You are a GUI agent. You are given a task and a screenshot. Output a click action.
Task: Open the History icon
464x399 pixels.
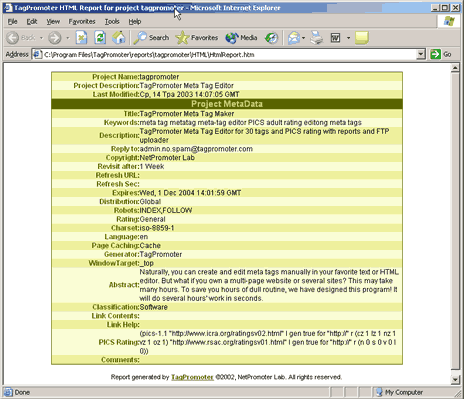[271, 38]
